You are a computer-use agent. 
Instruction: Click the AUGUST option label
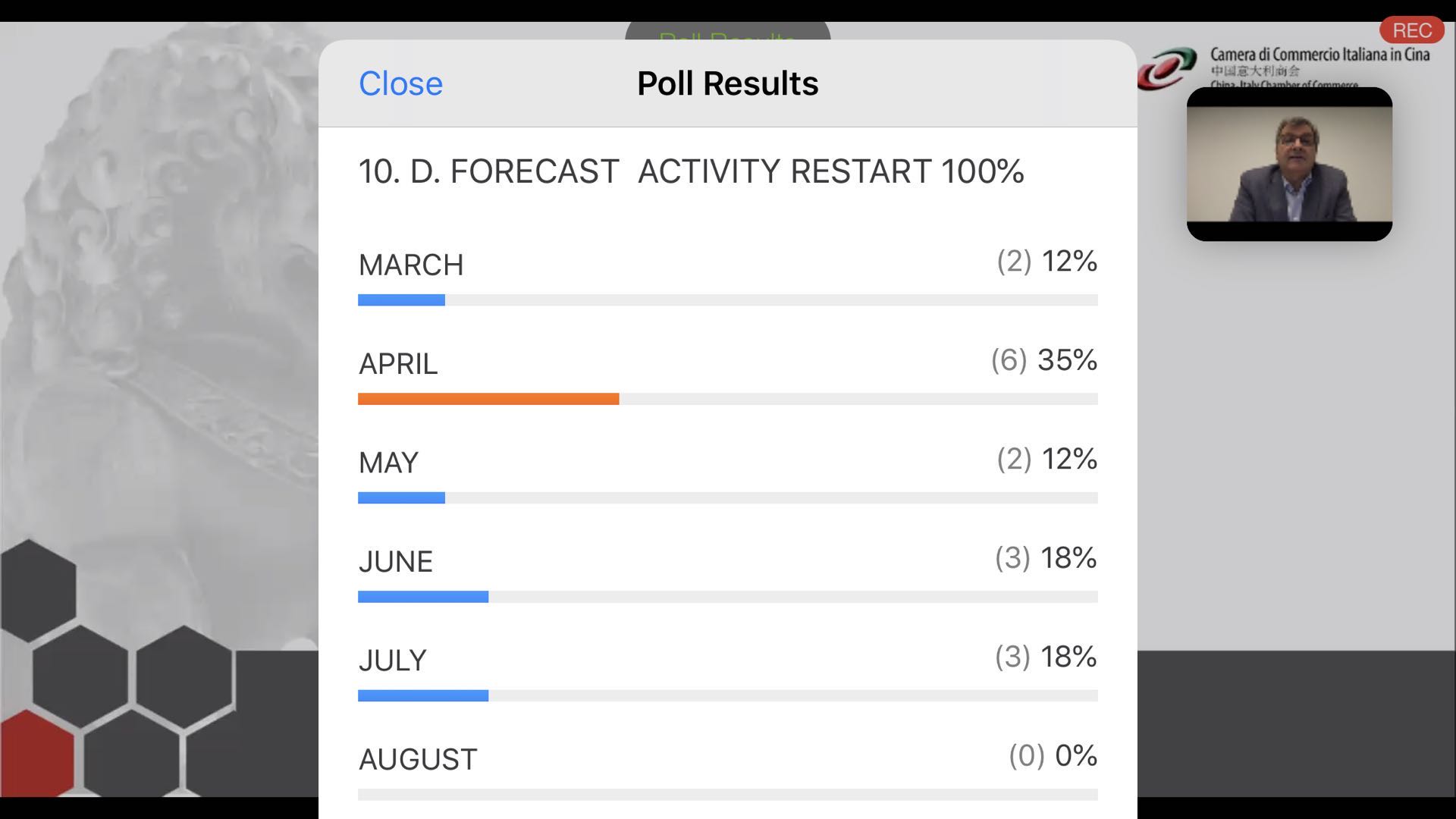418,759
